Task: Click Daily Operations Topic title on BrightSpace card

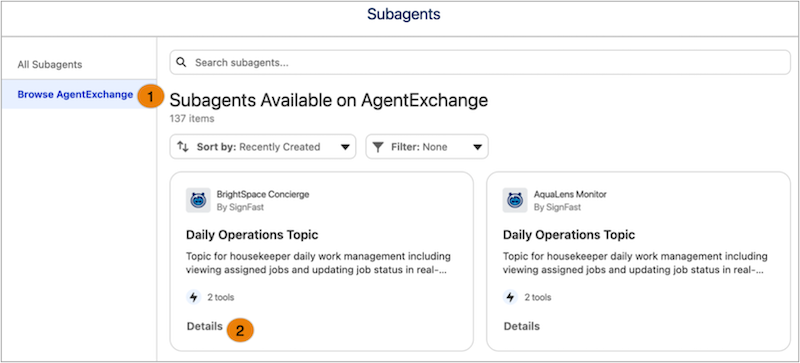Action: click(252, 235)
